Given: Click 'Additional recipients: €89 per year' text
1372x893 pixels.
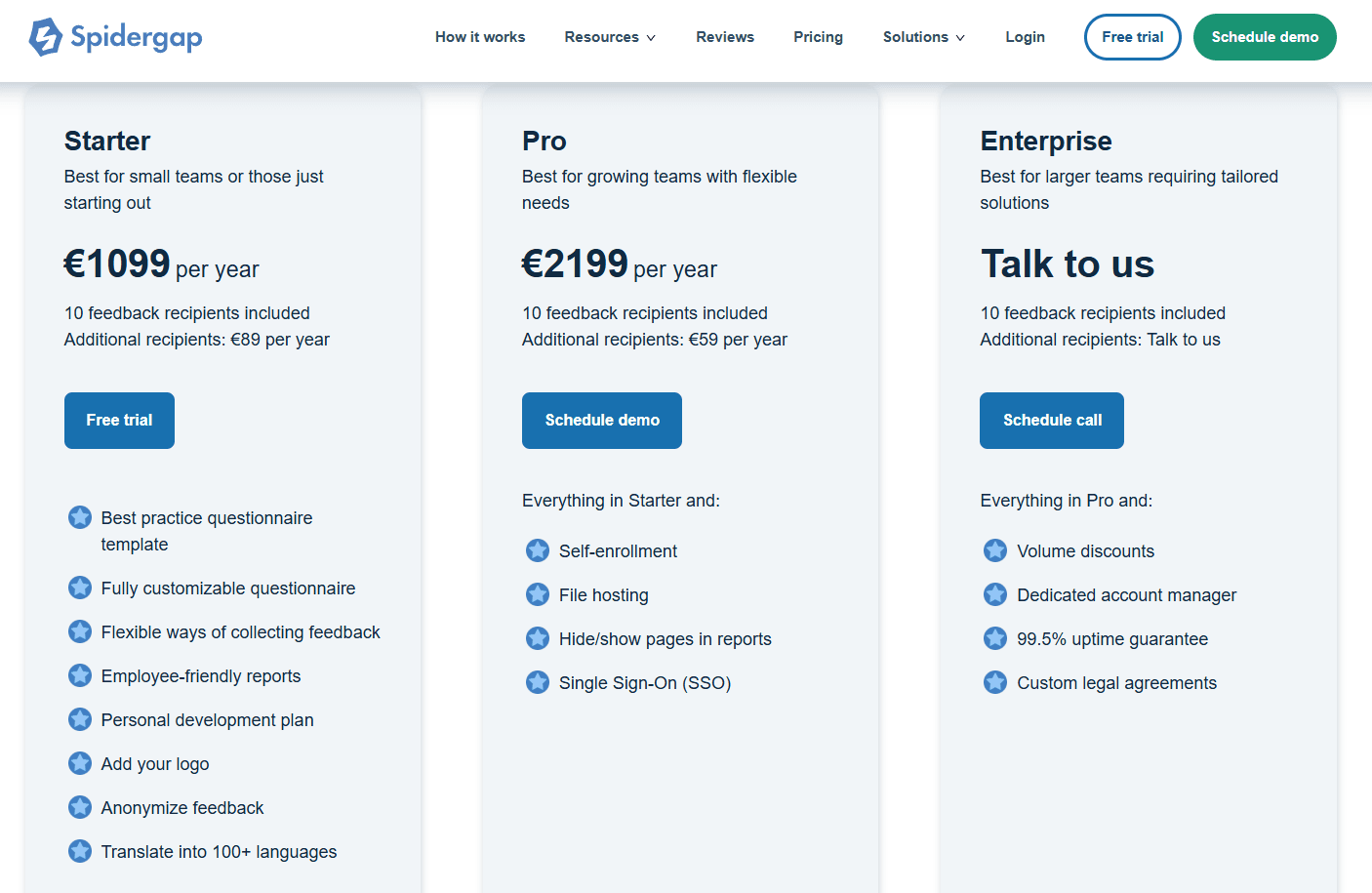Looking at the screenshot, I should 197,340.
